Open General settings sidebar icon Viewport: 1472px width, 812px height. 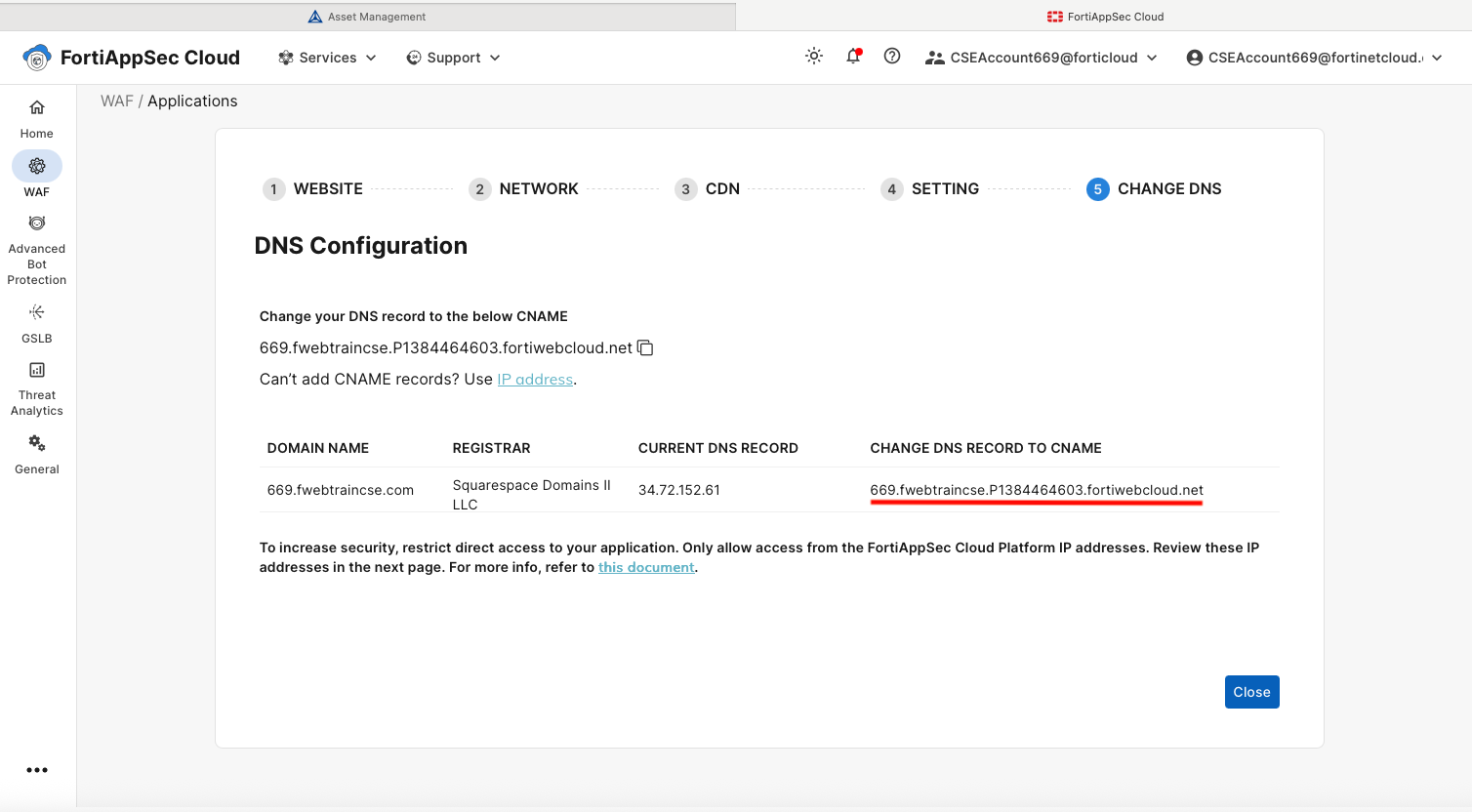[x=37, y=443]
